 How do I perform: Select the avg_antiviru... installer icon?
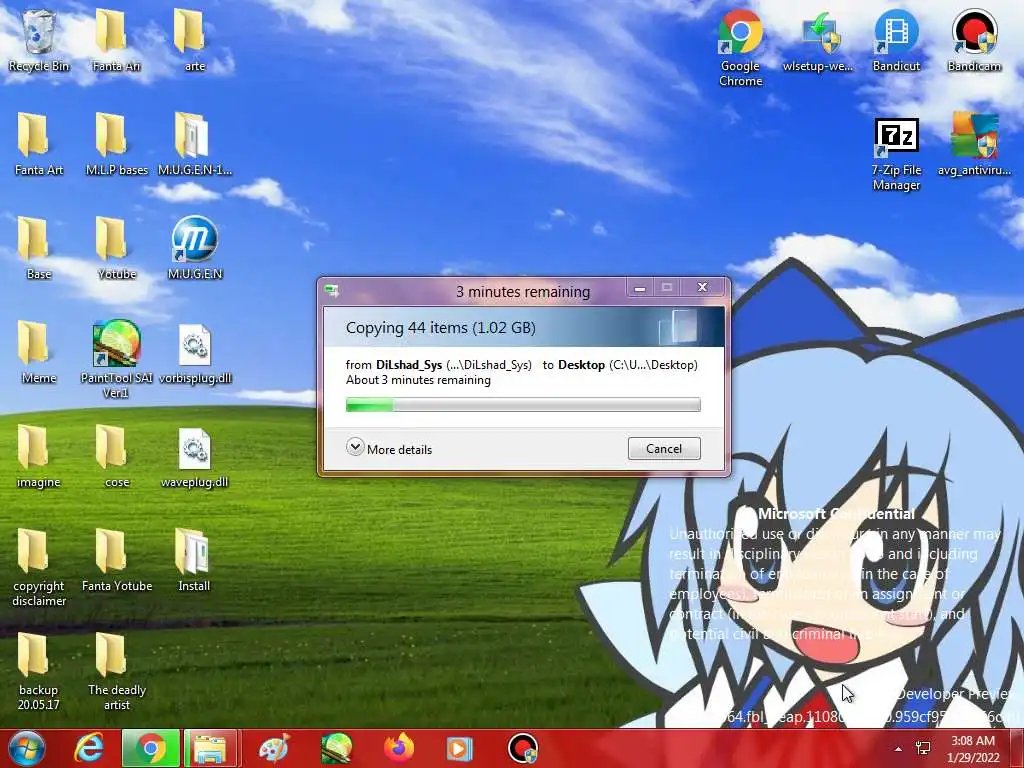tap(974, 145)
